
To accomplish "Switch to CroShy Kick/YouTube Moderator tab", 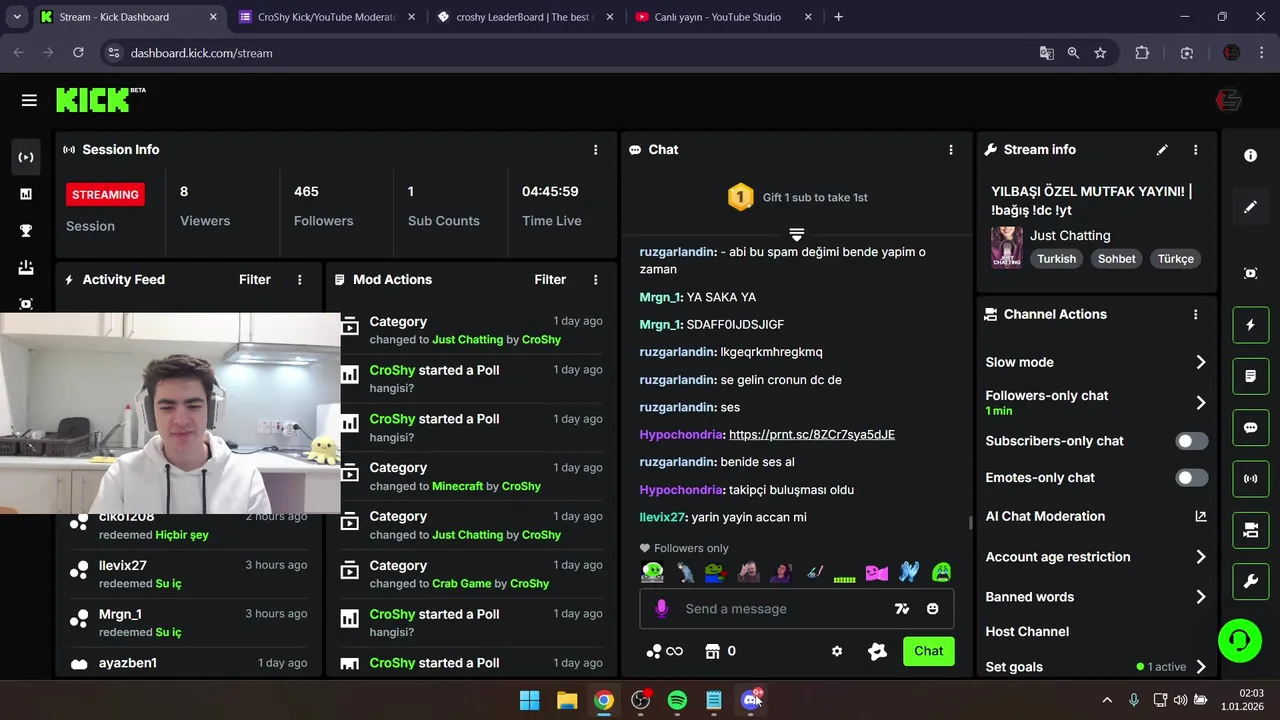I will 326,17.
